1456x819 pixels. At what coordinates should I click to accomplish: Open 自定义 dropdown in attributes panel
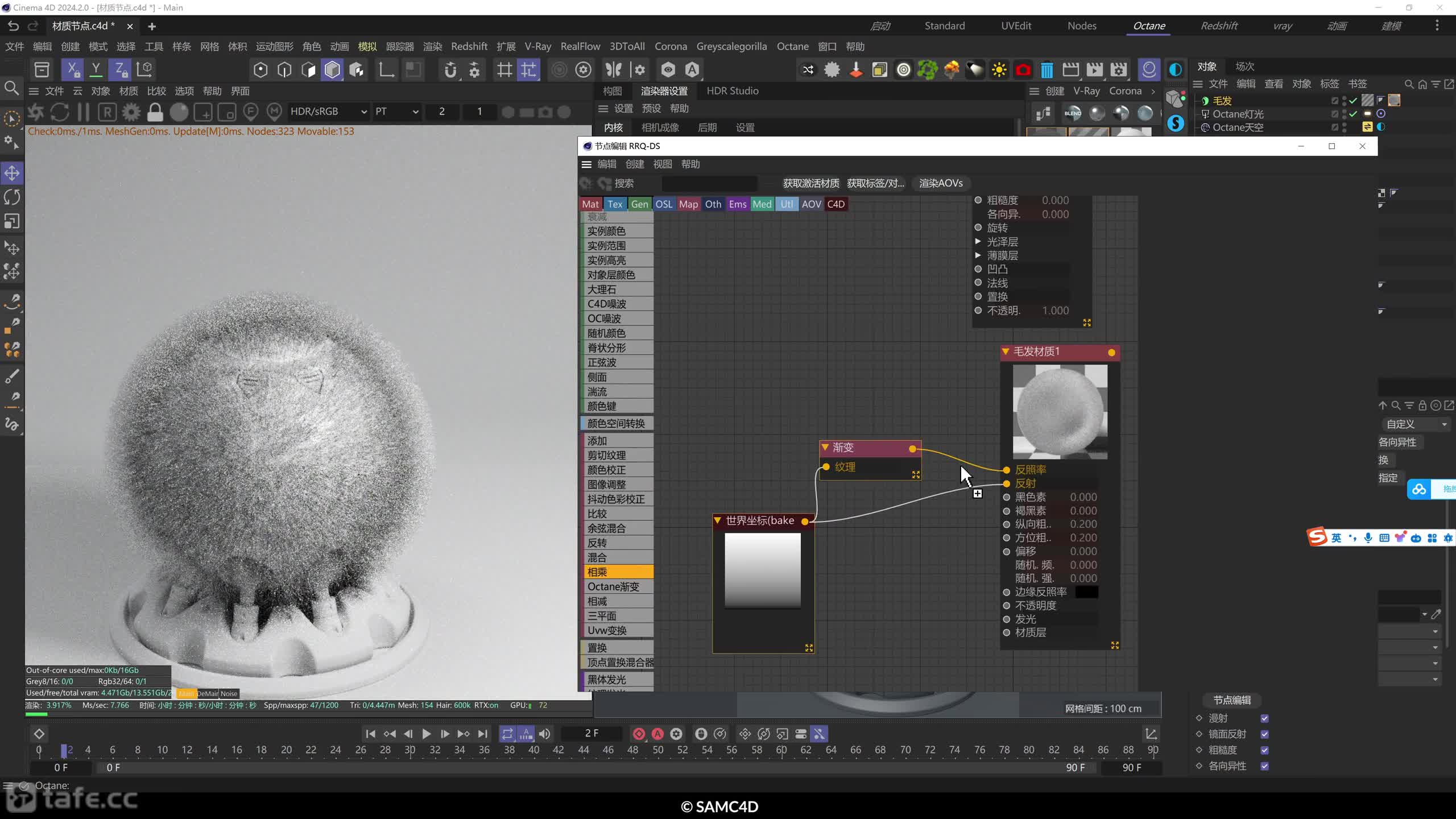(1416, 424)
